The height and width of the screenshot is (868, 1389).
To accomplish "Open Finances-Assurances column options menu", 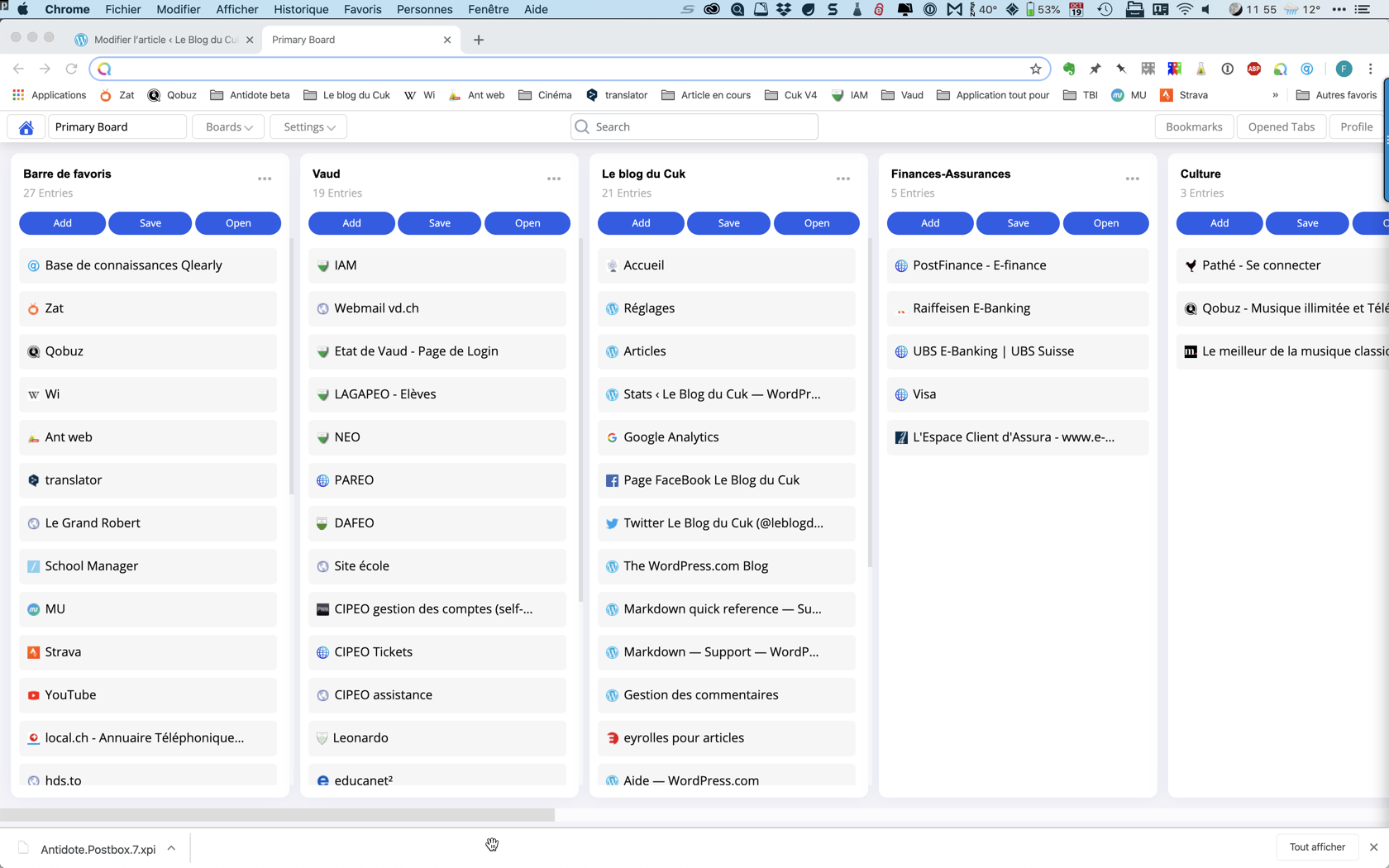I will pos(1133,179).
